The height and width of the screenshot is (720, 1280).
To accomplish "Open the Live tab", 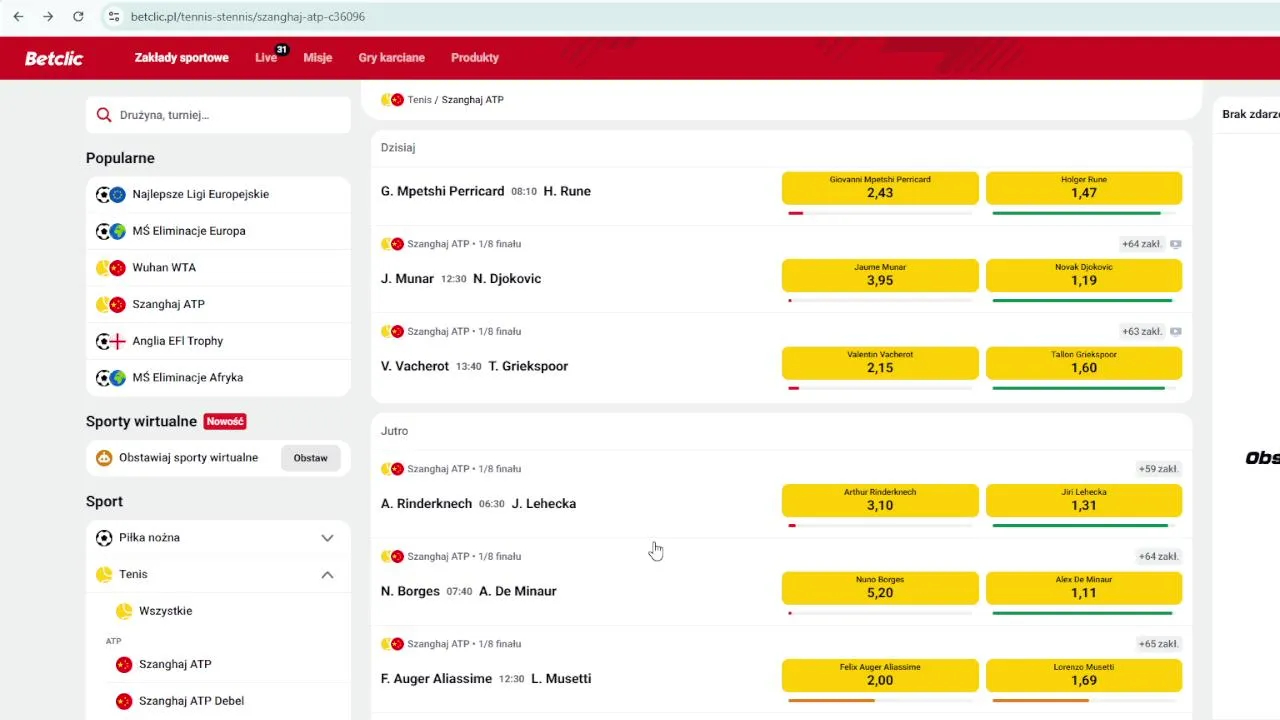I will pos(266,58).
